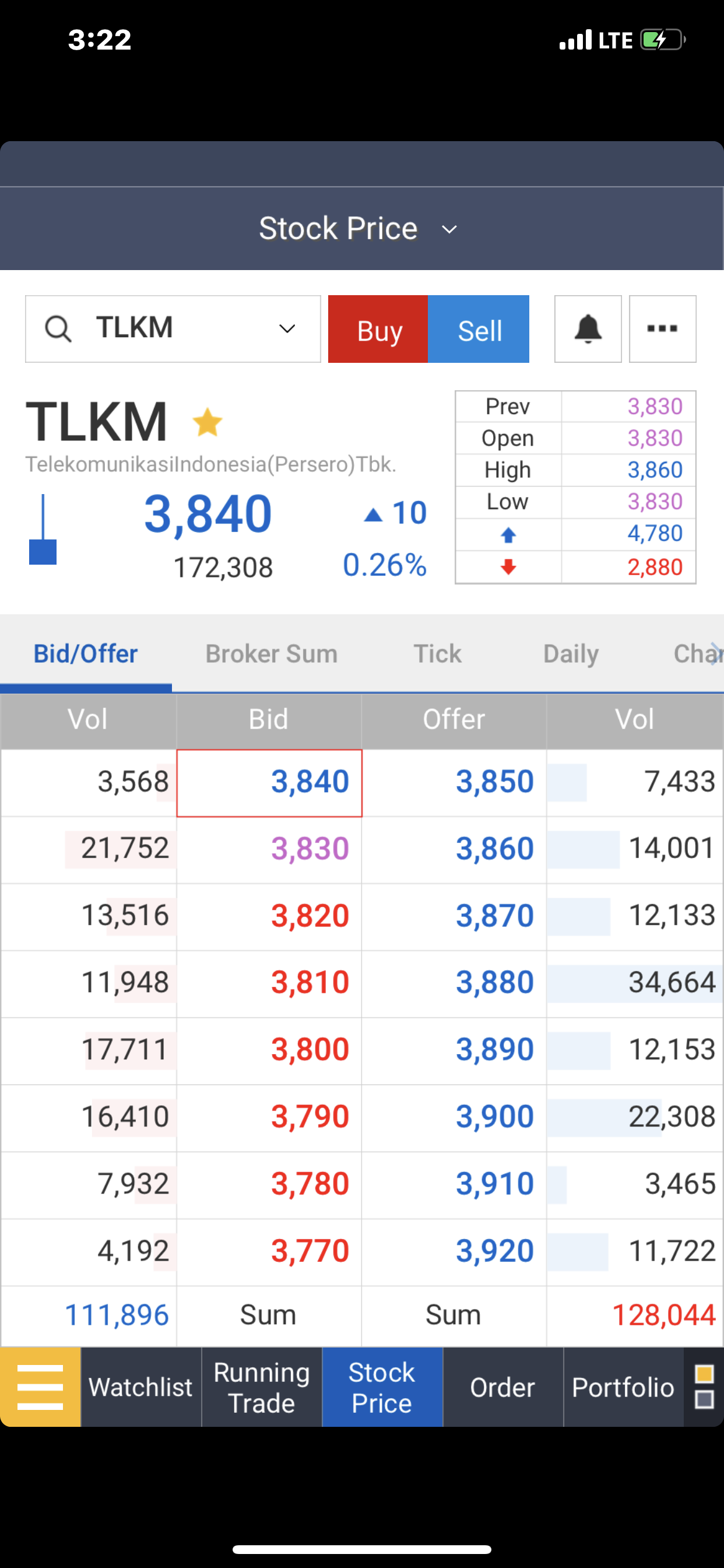Image resolution: width=724 pixels, height=1568 pixels.
Task: Open the price alert bell icon
Action: click(x=588, y=330)
